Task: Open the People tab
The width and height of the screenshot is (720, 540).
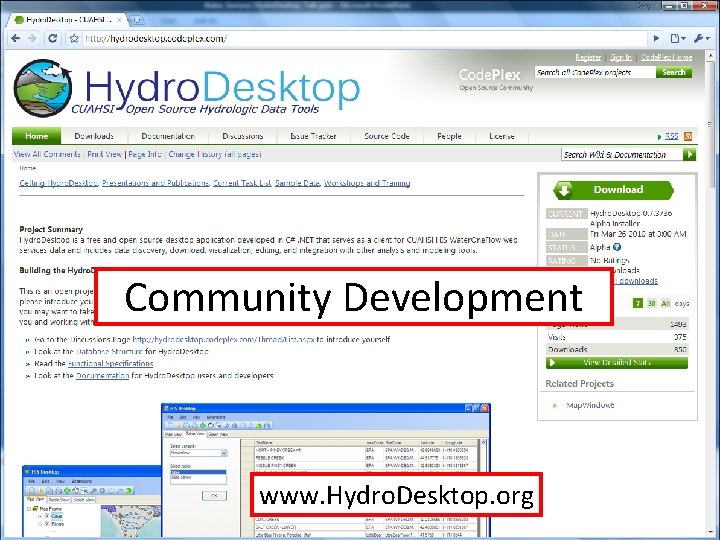Action: tap(449, 136)
